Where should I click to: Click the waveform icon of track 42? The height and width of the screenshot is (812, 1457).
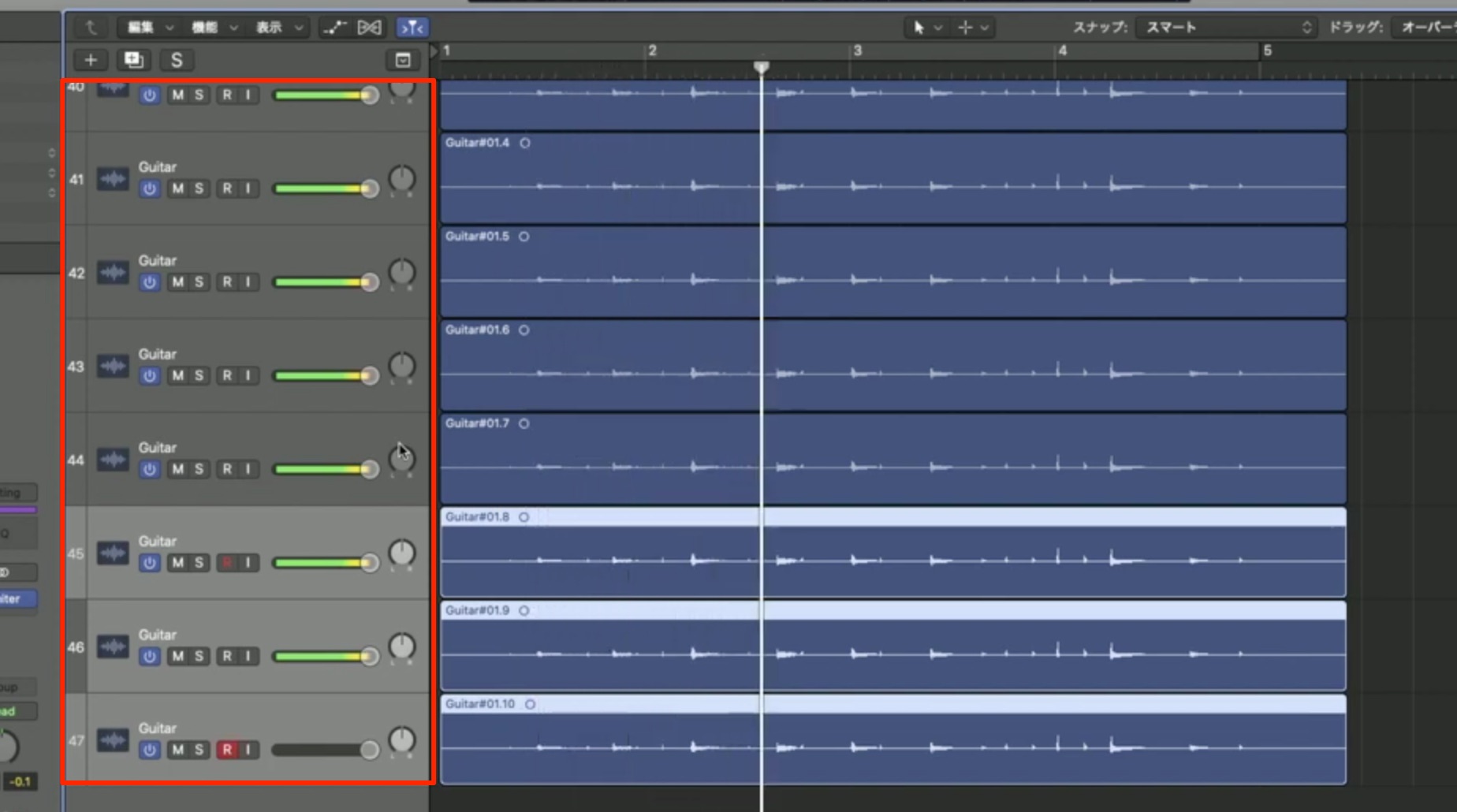pyautogui.click(x=113, y=273)
